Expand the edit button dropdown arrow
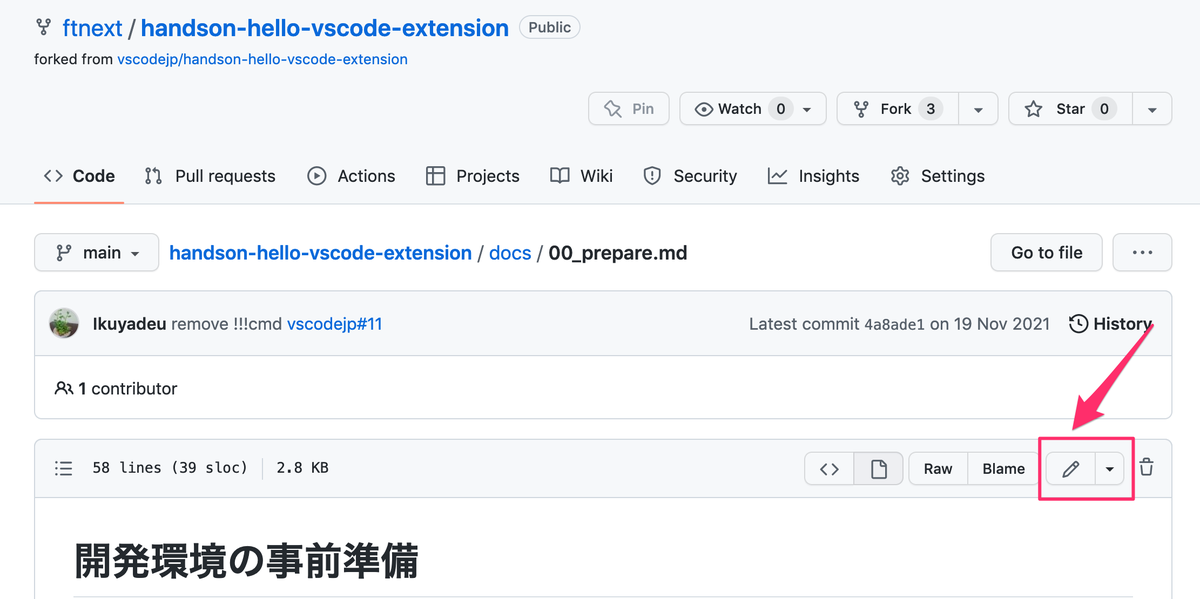Viewport: 1200px width, 599px height. (1108, 468)
